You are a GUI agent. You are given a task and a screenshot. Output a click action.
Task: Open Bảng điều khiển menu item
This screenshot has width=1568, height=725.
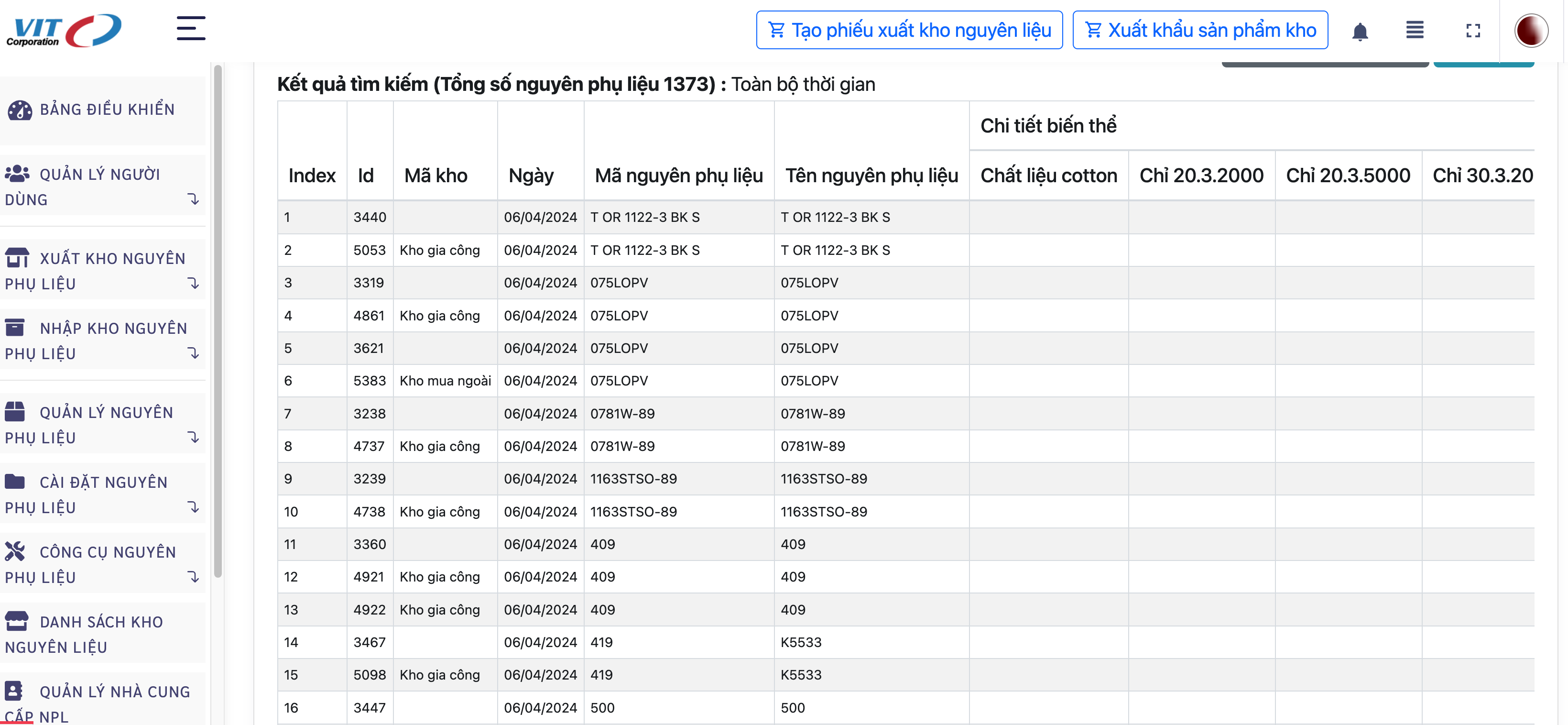point(107,110)
